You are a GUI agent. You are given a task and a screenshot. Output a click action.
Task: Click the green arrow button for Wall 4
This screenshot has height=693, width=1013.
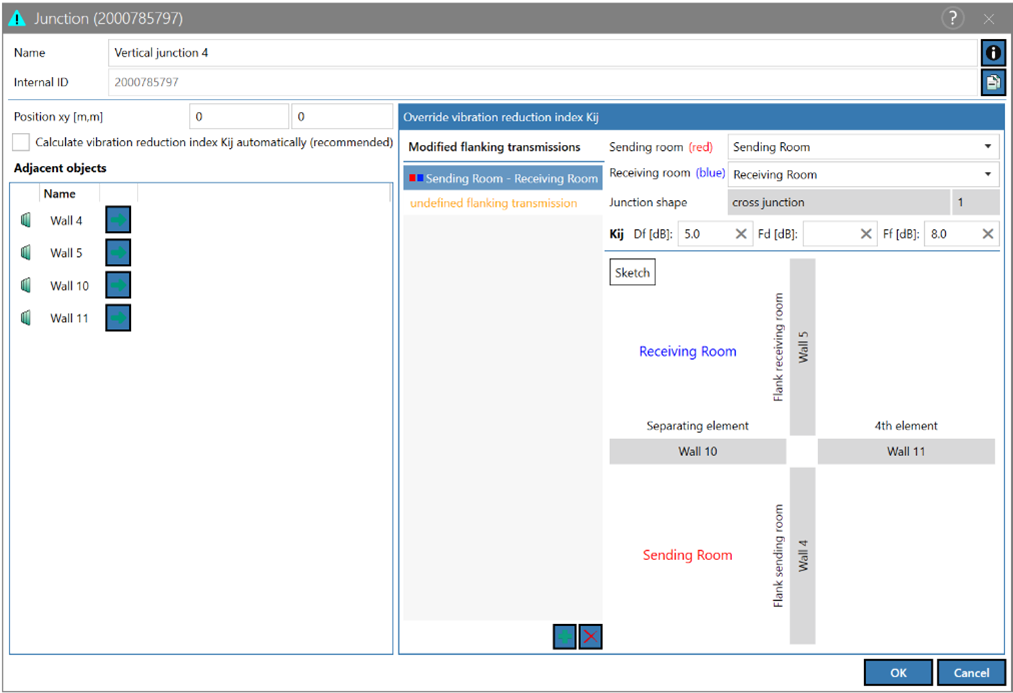[118, 220]
